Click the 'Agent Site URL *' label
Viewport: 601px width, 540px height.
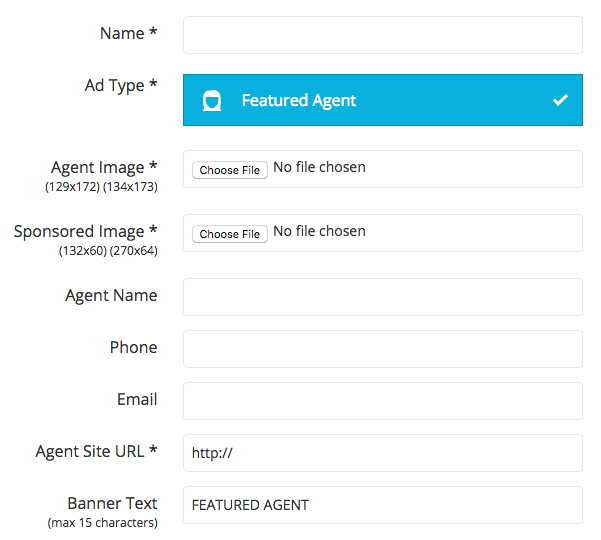97,451
